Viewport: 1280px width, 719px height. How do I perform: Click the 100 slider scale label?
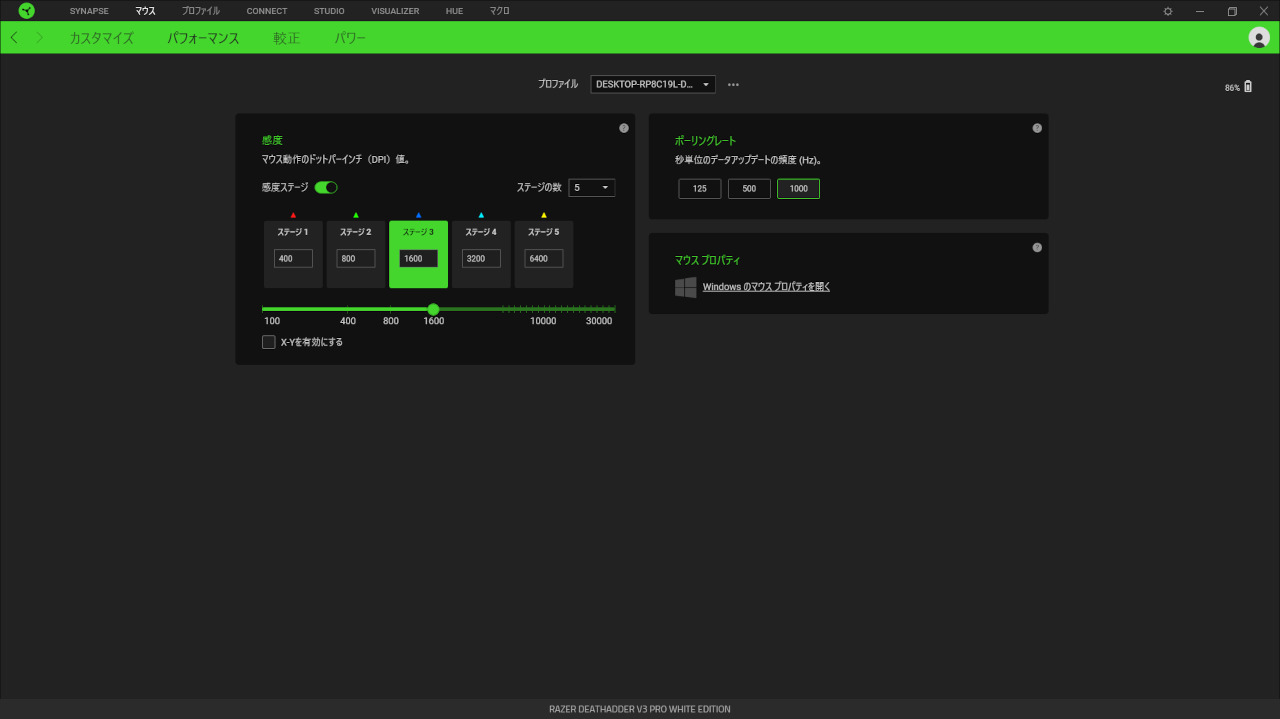pyautogui.click(x=272, y=321)
